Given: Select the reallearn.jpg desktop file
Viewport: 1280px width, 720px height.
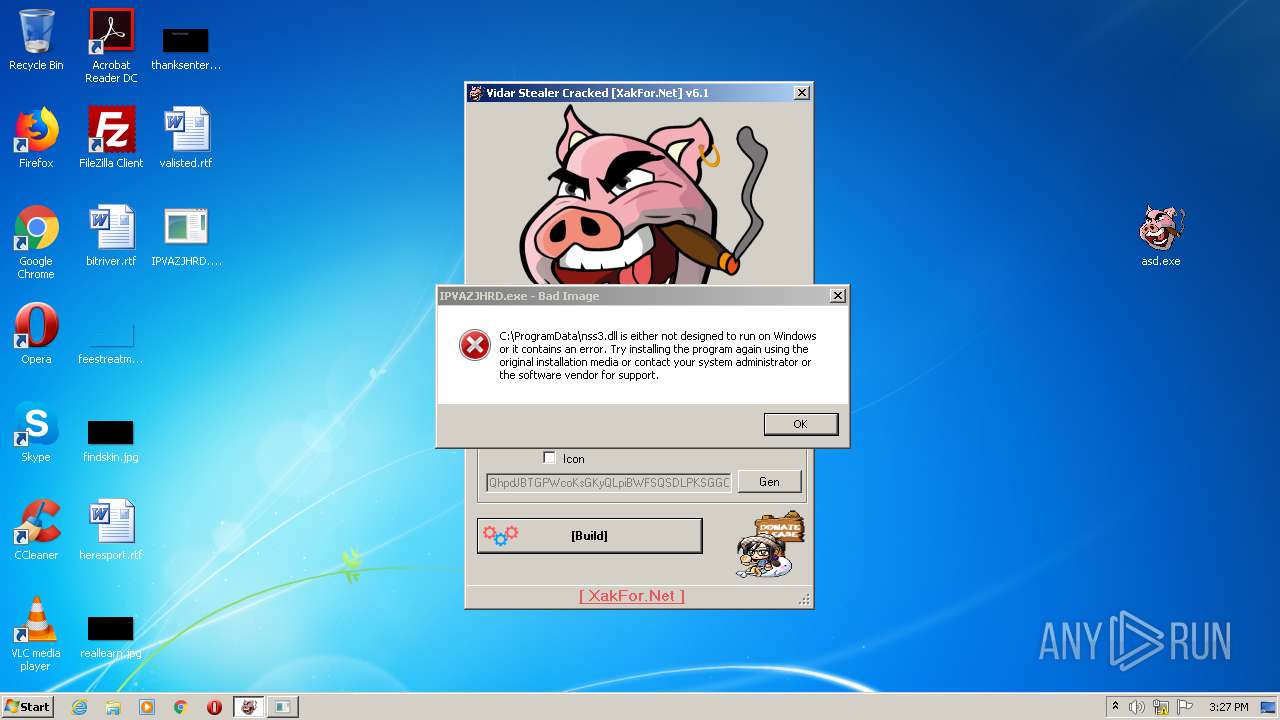Looking at the screenshot, I should pyautogui.click(x=111, y=636).
